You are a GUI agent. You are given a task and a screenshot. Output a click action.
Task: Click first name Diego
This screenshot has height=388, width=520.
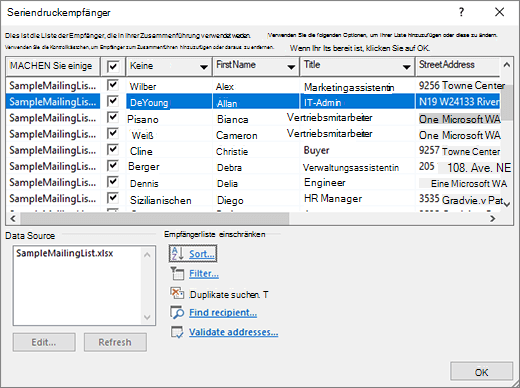[230, 200]
